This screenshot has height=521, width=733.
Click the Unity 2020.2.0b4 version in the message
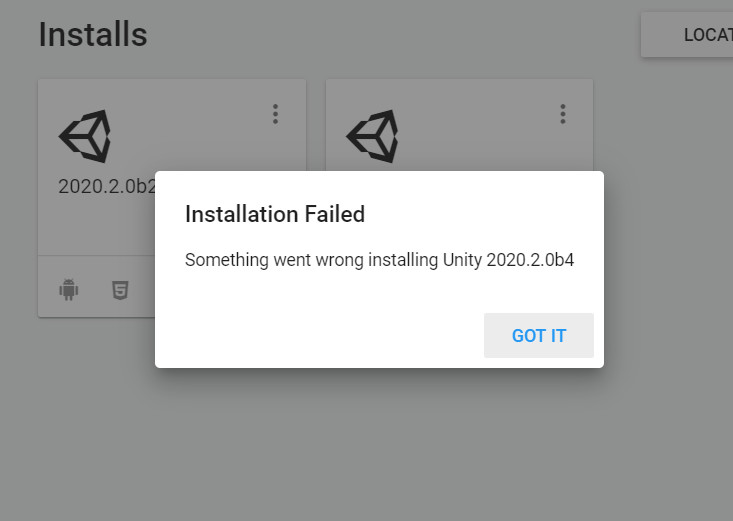[x=508, y=260]
